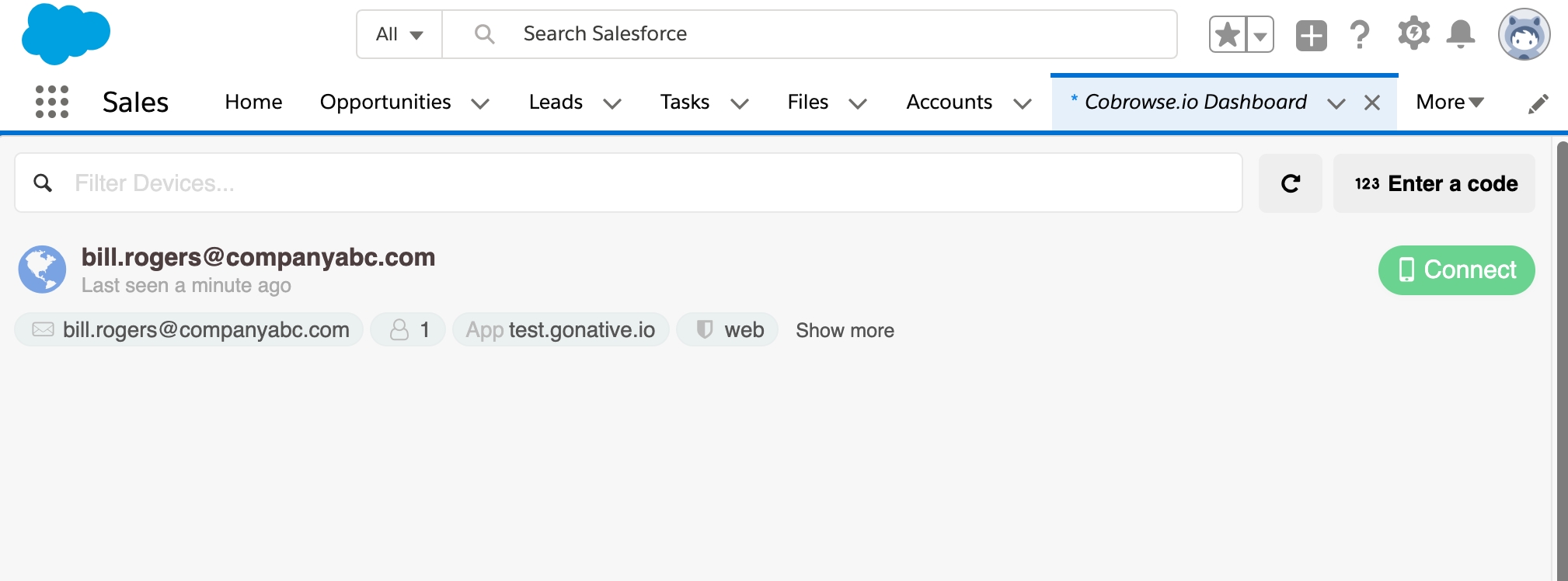
Task: Open the Setup gear icon
Action: click(1413, 33)
